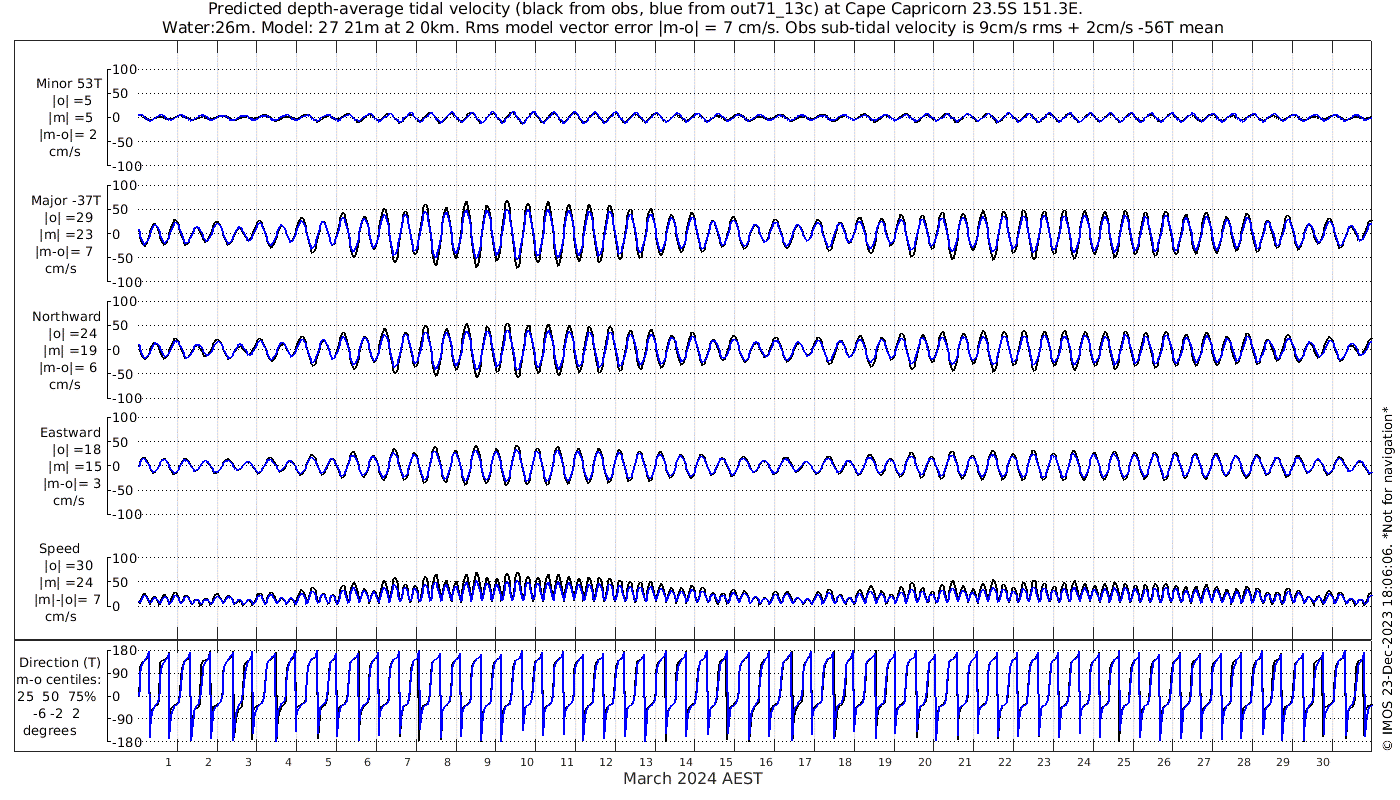Image resolution: width=1400 pixels, height=800 pixels.
Task: Click the '|m| =19' value in Northward panel
Action: pyautogui.click(x=70, y=351)
